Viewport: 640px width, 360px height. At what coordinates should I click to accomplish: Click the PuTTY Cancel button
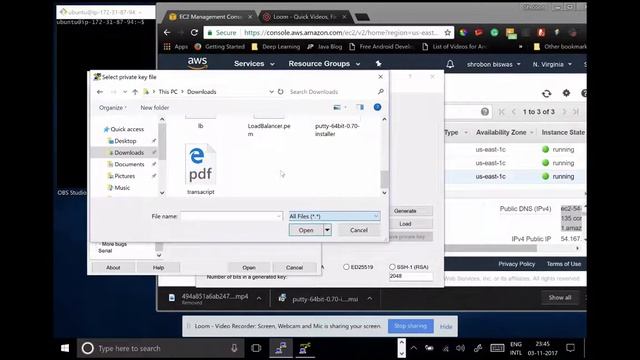click(294, 268)
